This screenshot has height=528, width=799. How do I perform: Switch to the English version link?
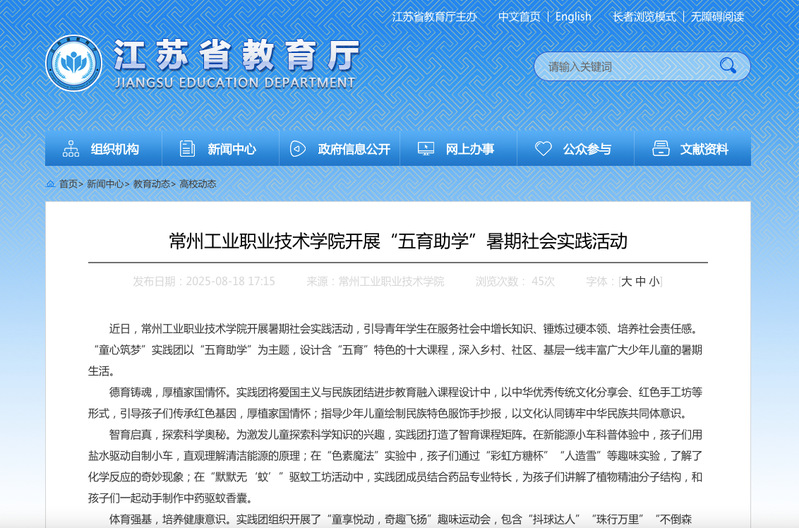573,17
